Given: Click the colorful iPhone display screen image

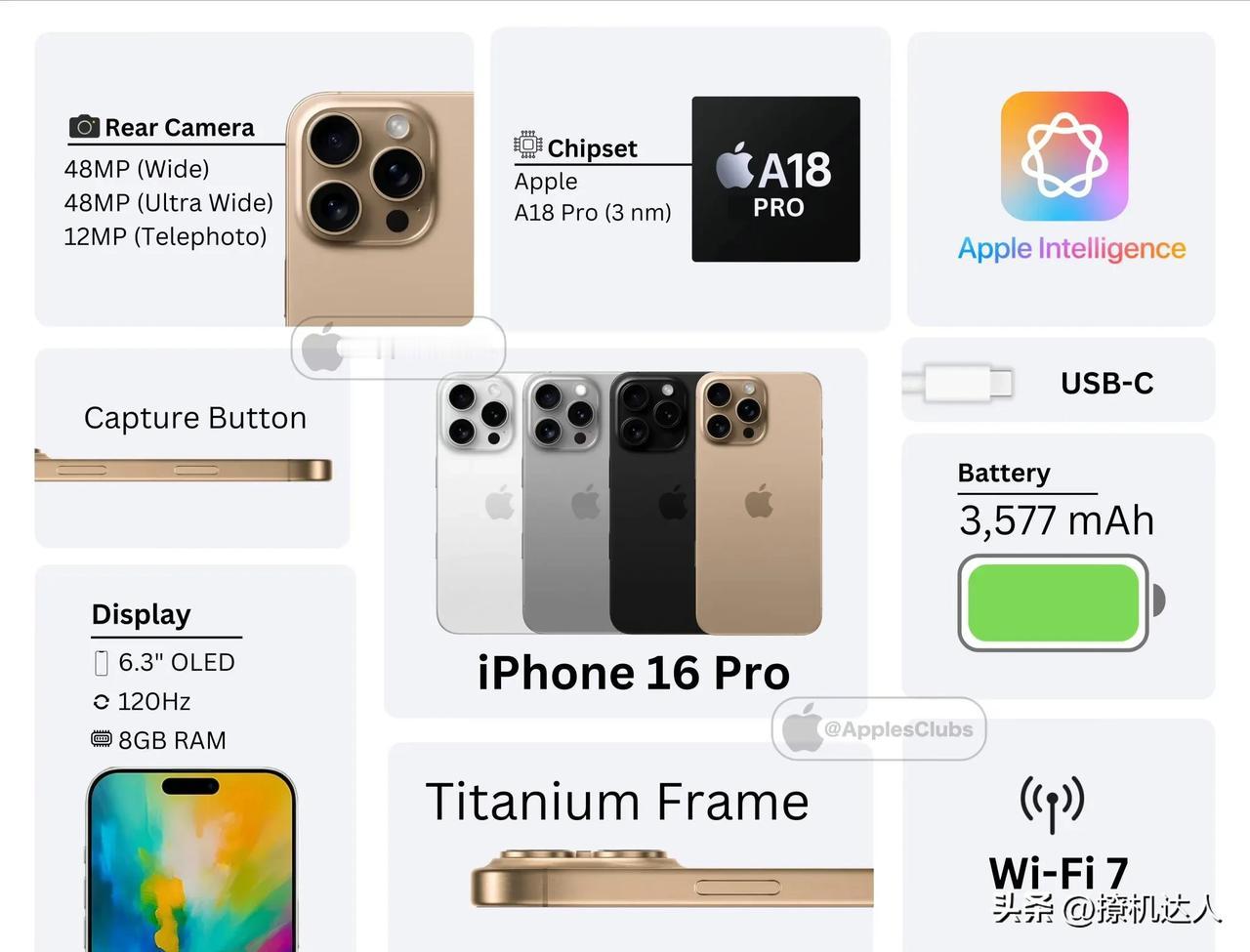Looking at the screenshot, I should (191, 860).
